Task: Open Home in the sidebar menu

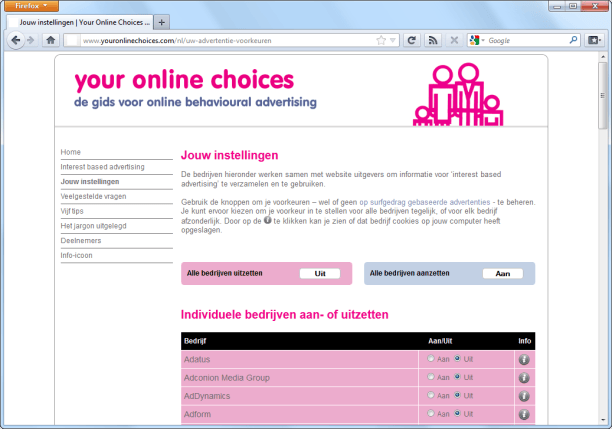Action: 71,152
